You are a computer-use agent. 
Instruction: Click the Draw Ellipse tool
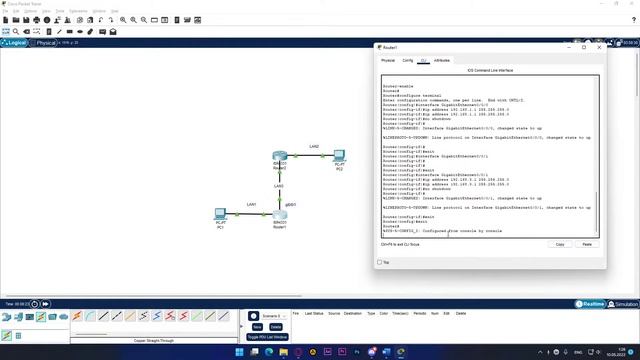point(80,31)
